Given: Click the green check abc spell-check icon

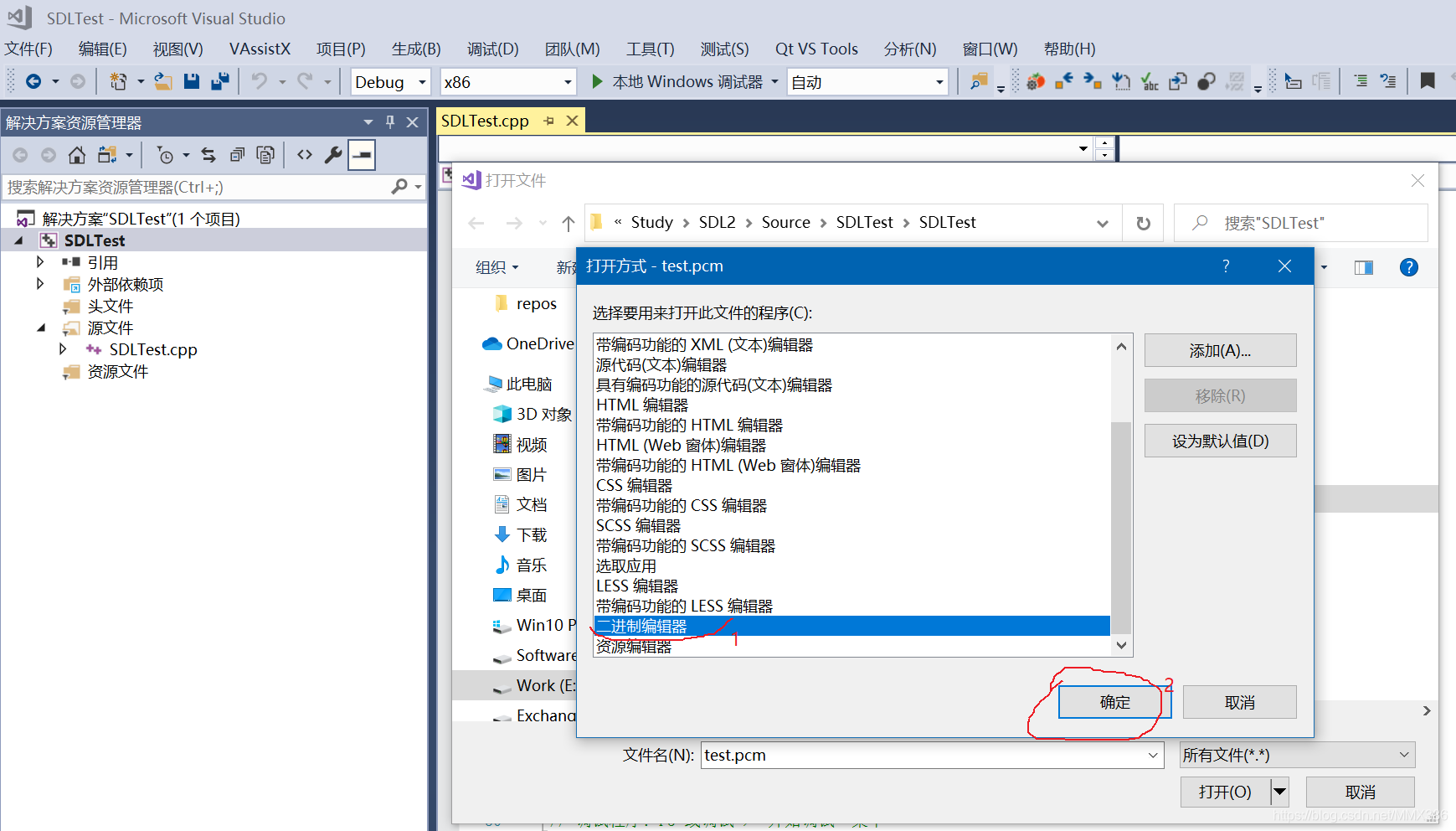Looking at the screenshot, I should 1150,81.
